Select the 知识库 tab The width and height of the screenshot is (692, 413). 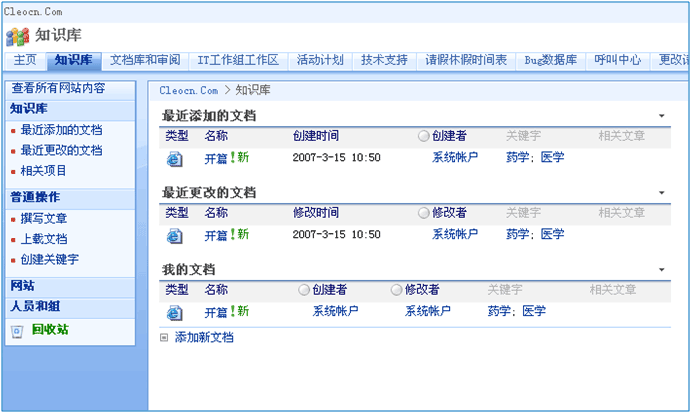pos(74,60)
